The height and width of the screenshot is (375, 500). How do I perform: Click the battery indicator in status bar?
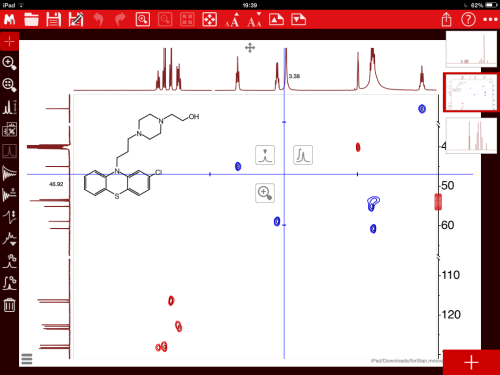point(491,5)
